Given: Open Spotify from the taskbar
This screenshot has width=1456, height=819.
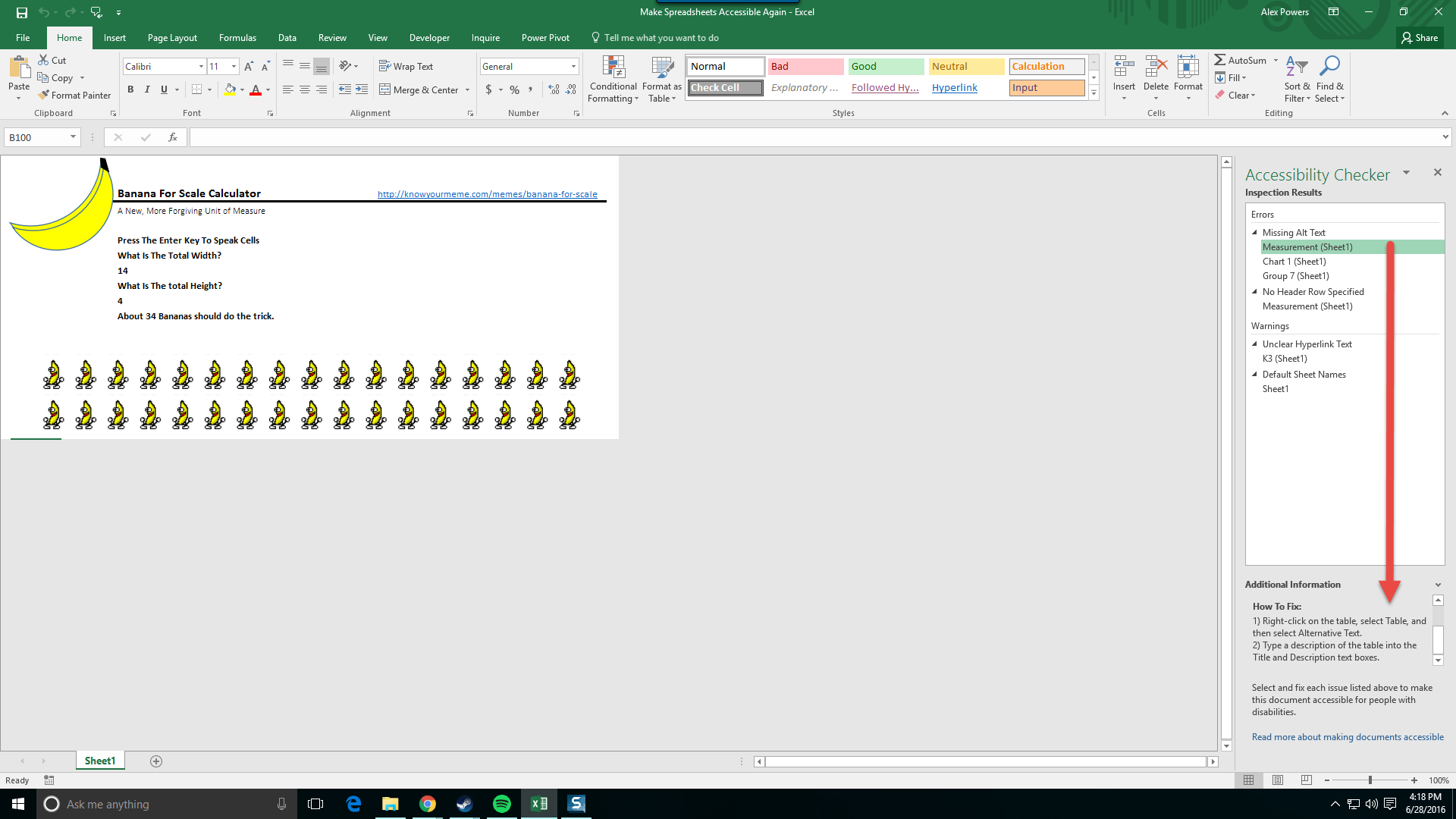Looking at the screenshot, I should (x=501, y=804).
